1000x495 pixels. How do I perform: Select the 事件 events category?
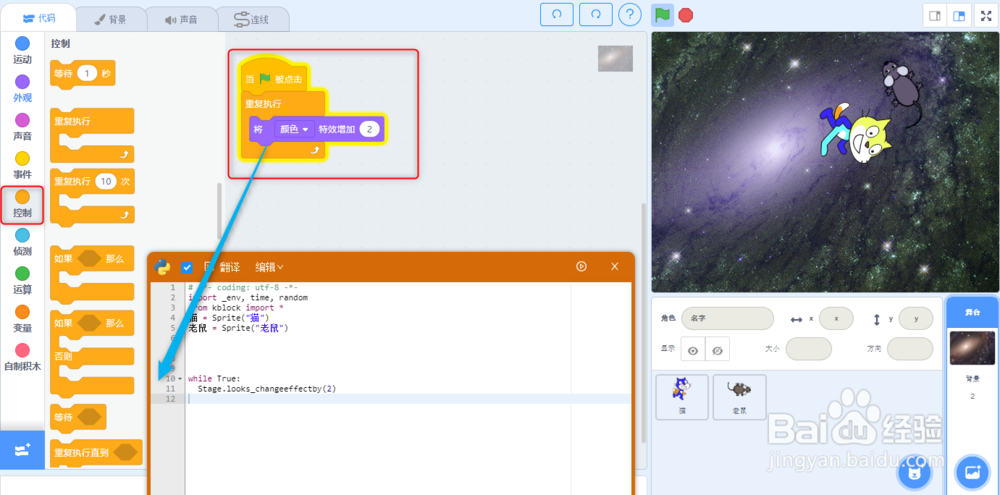coord(22,165)
